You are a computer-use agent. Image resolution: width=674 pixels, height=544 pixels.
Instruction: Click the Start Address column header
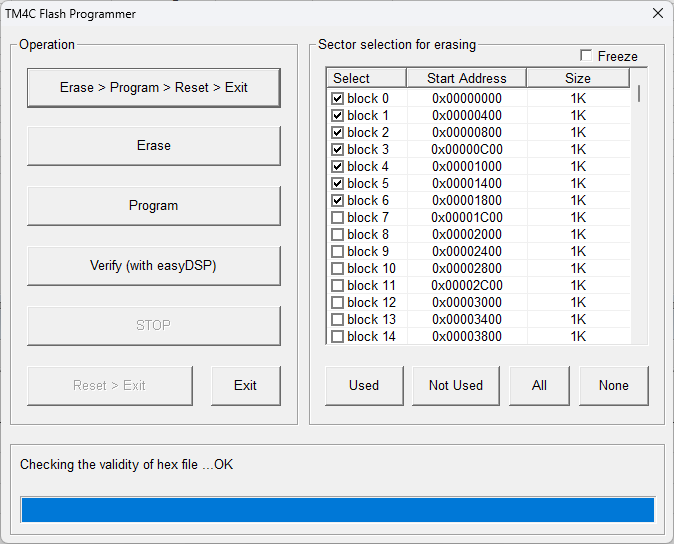coord(466,78)
